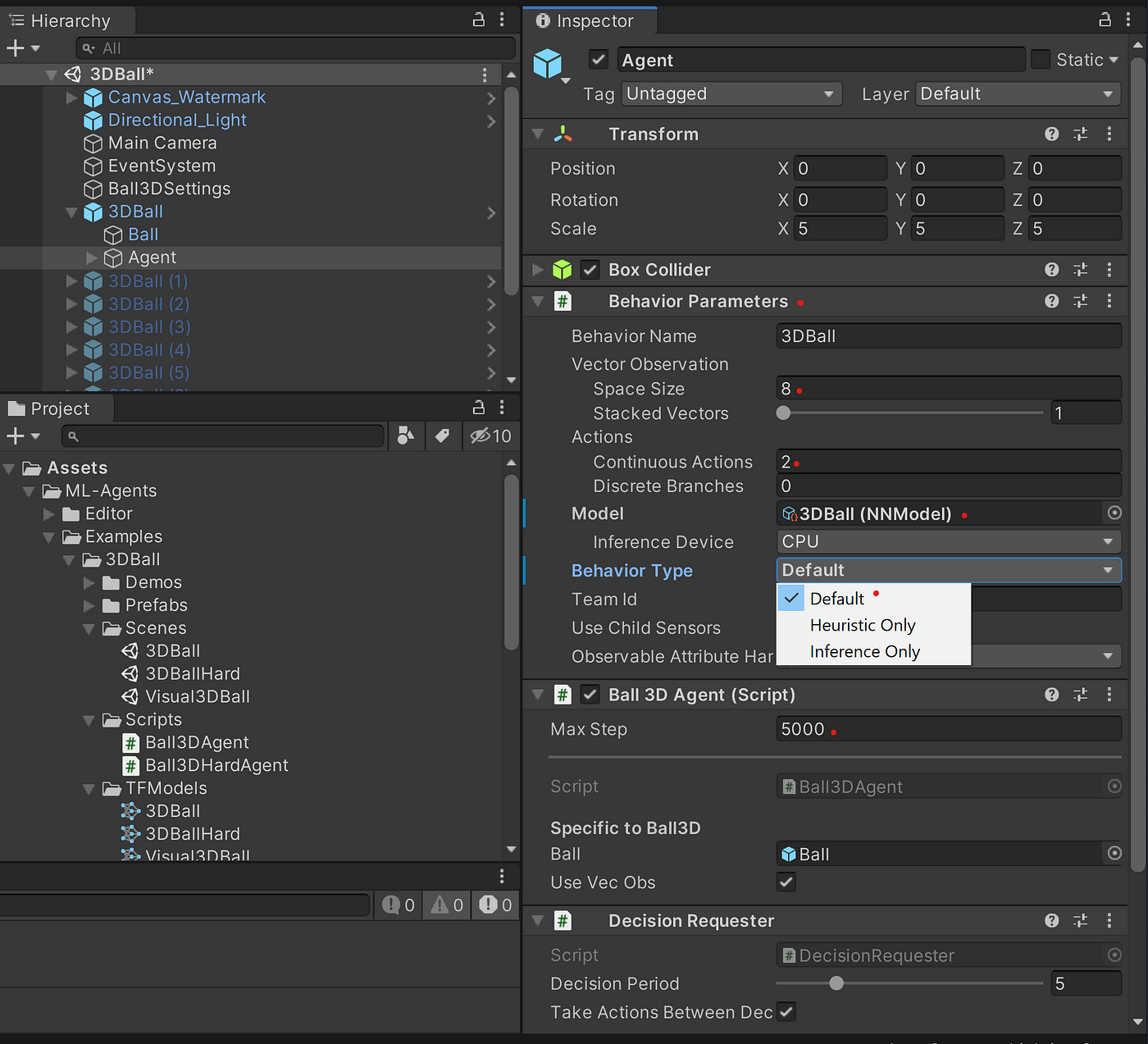Toggle console info messages filter
The width and height of the screenshot is (1148, 1044).
point(399,905)
